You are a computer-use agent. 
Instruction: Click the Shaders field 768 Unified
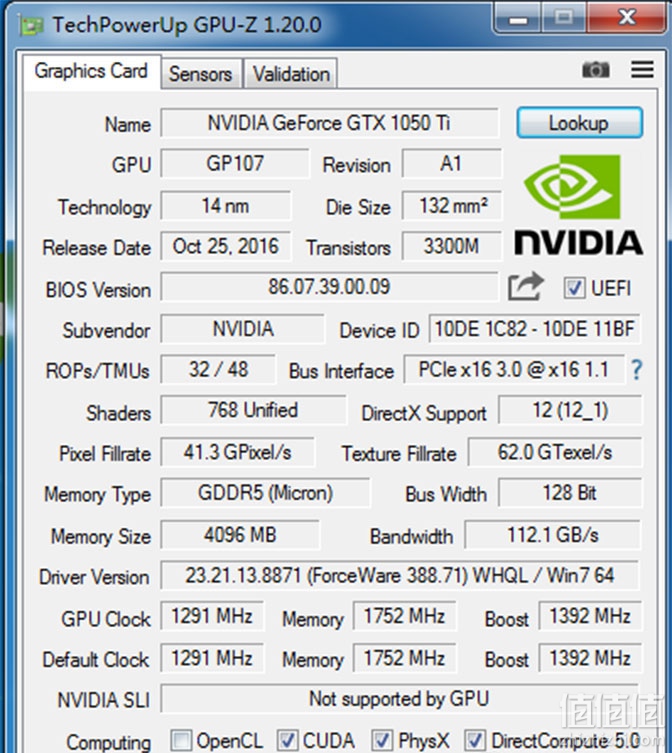point(253,410)
